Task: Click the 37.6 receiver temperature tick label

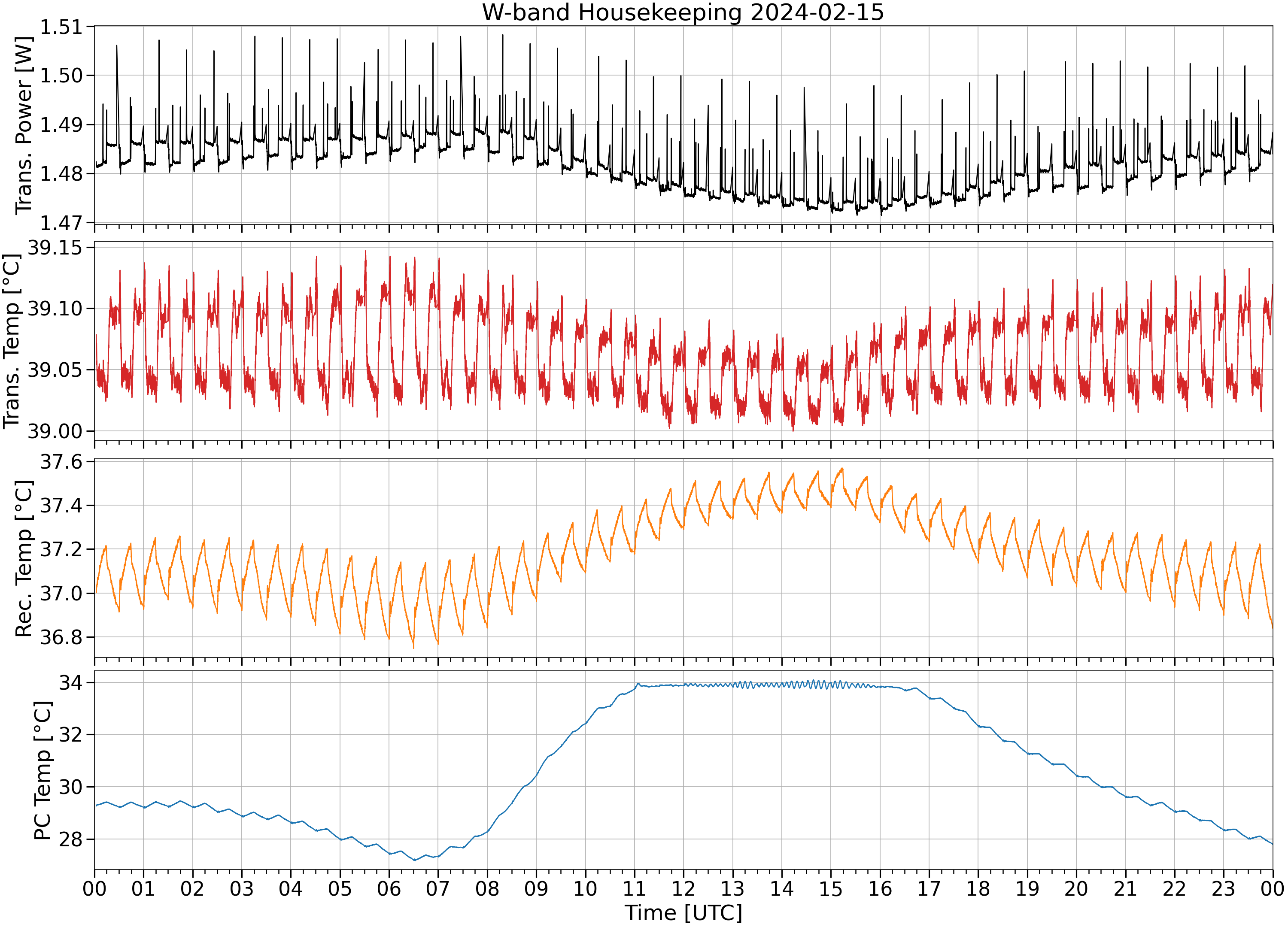Action: (61, 461)
